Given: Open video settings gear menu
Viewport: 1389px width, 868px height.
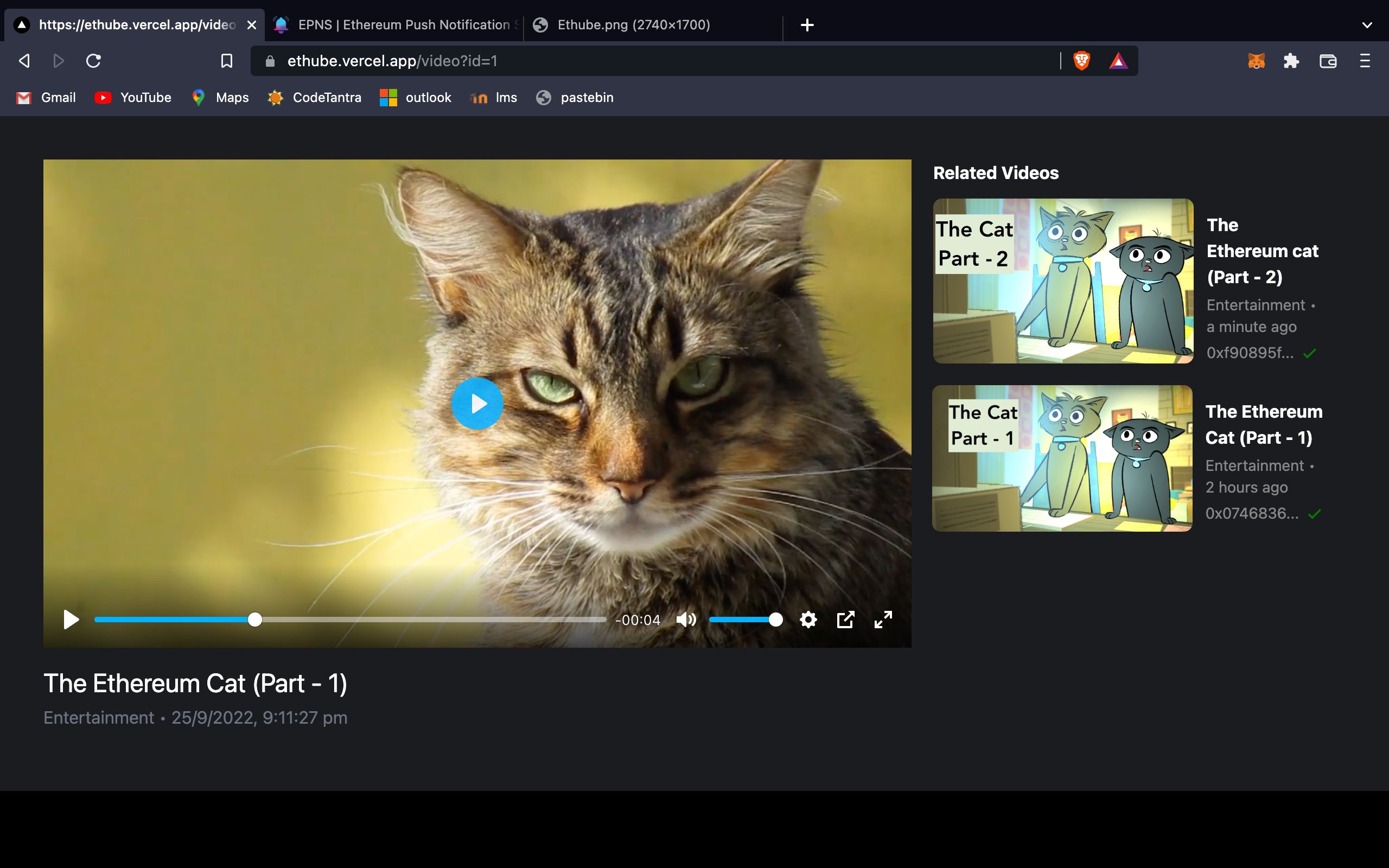Looking at the screenshot, I should pos(808,620).
